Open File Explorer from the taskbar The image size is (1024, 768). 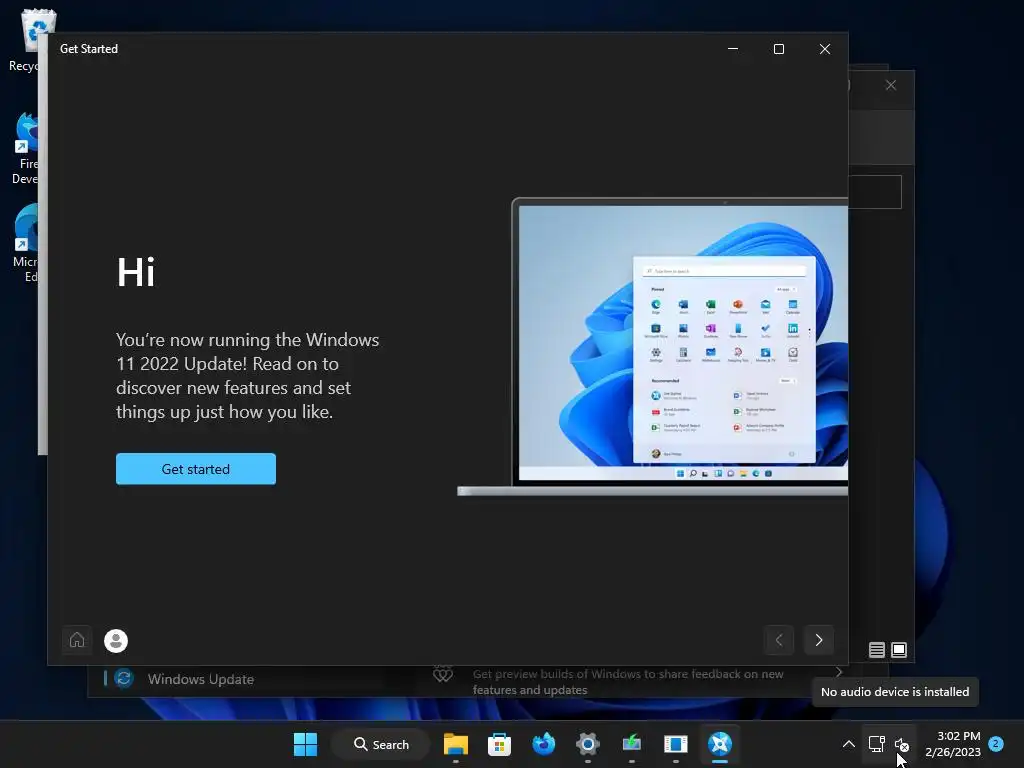456,744
